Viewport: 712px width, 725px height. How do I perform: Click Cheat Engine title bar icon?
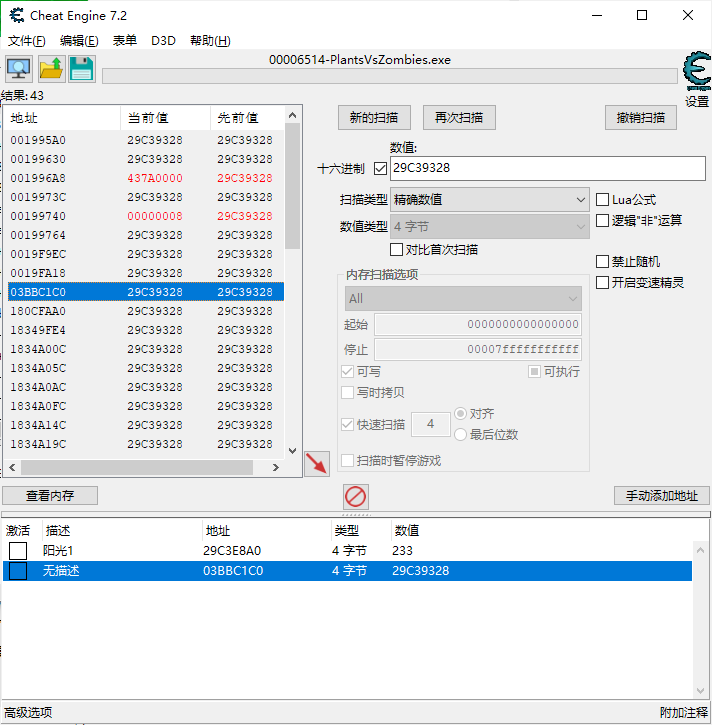point(17,15)
